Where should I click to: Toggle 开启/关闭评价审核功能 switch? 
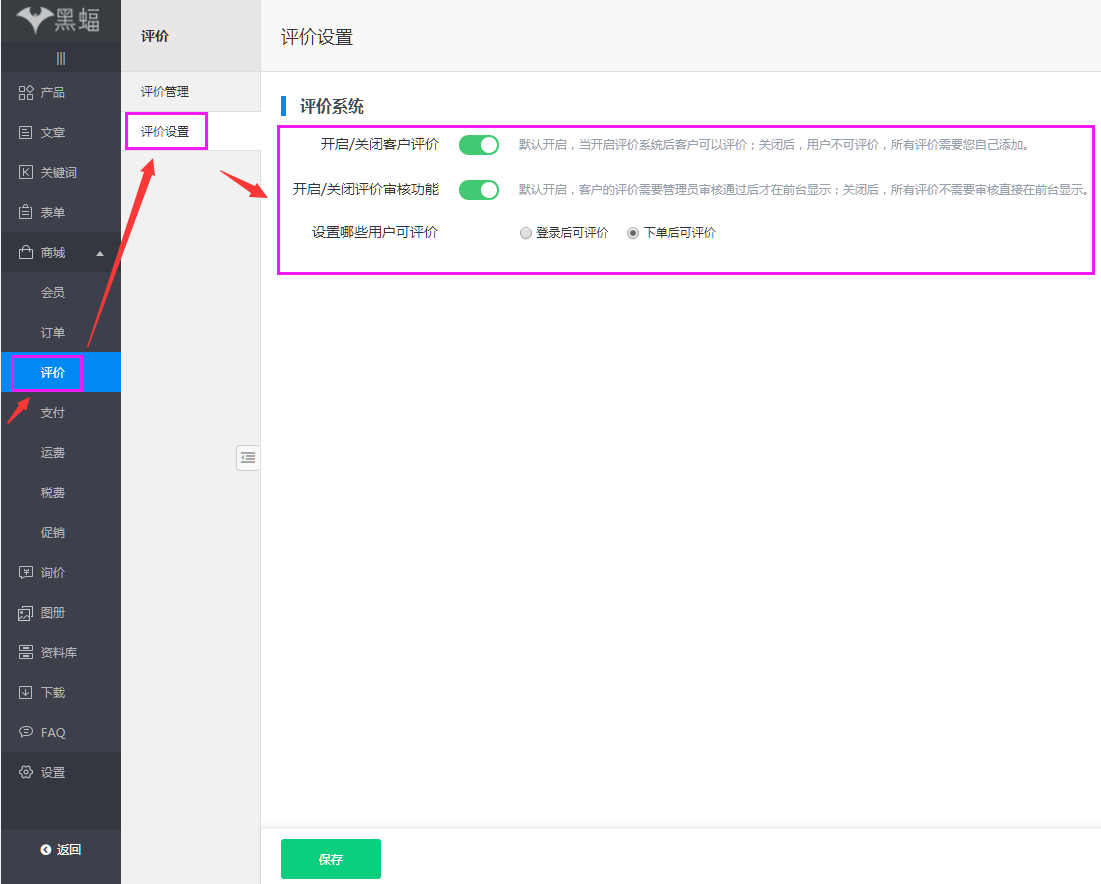478,188
